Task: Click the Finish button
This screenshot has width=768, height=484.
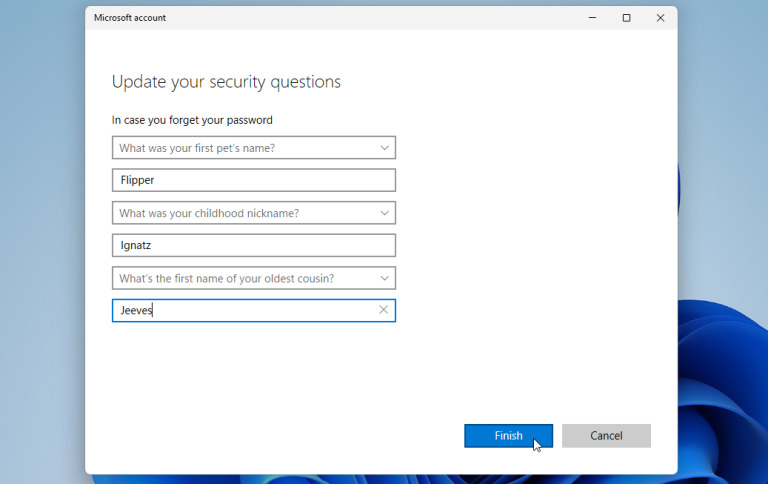Action: coord(508,436)
